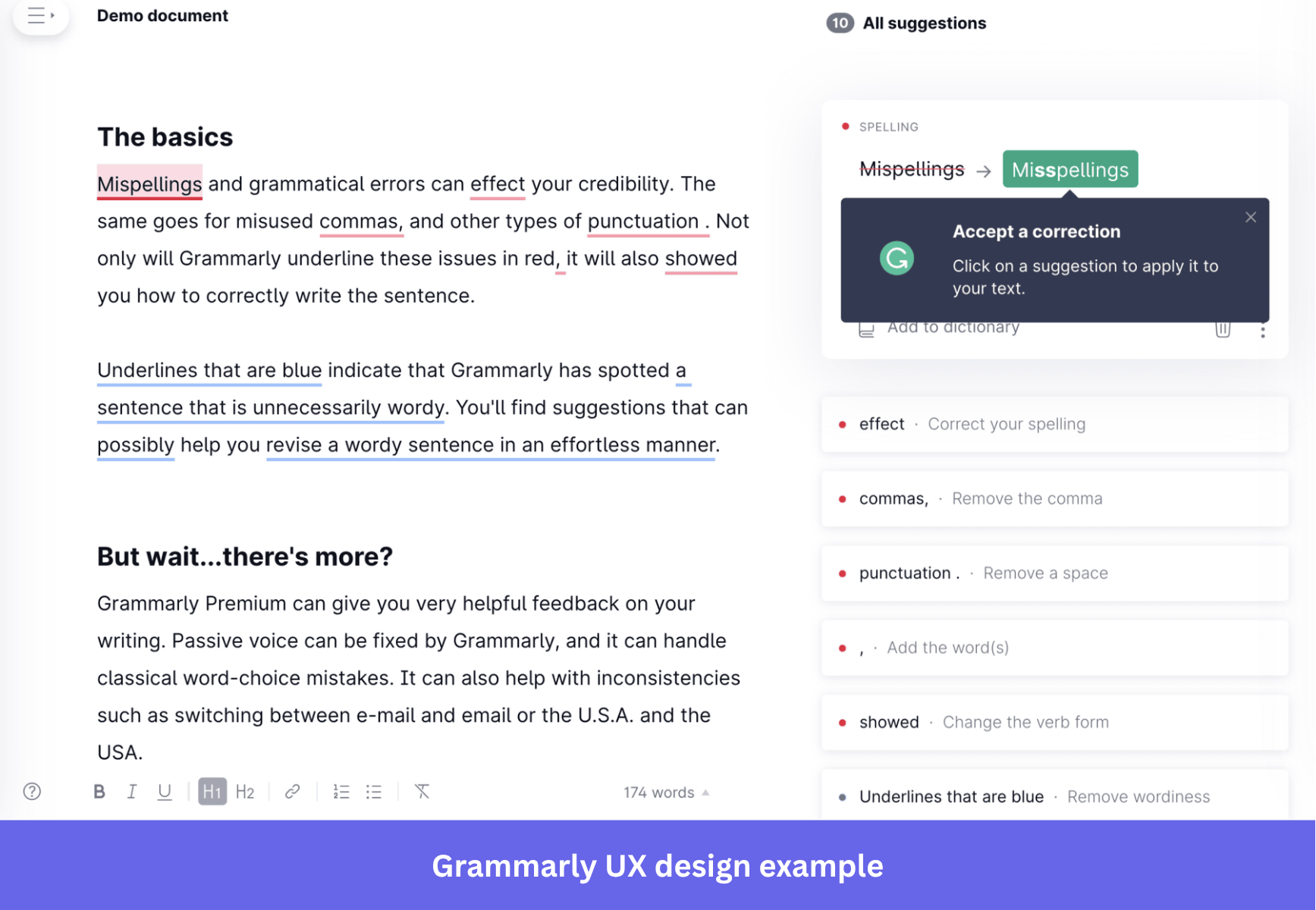Apply underline formatting
This screenshot has width=1316, height=910.
(165, 791)
